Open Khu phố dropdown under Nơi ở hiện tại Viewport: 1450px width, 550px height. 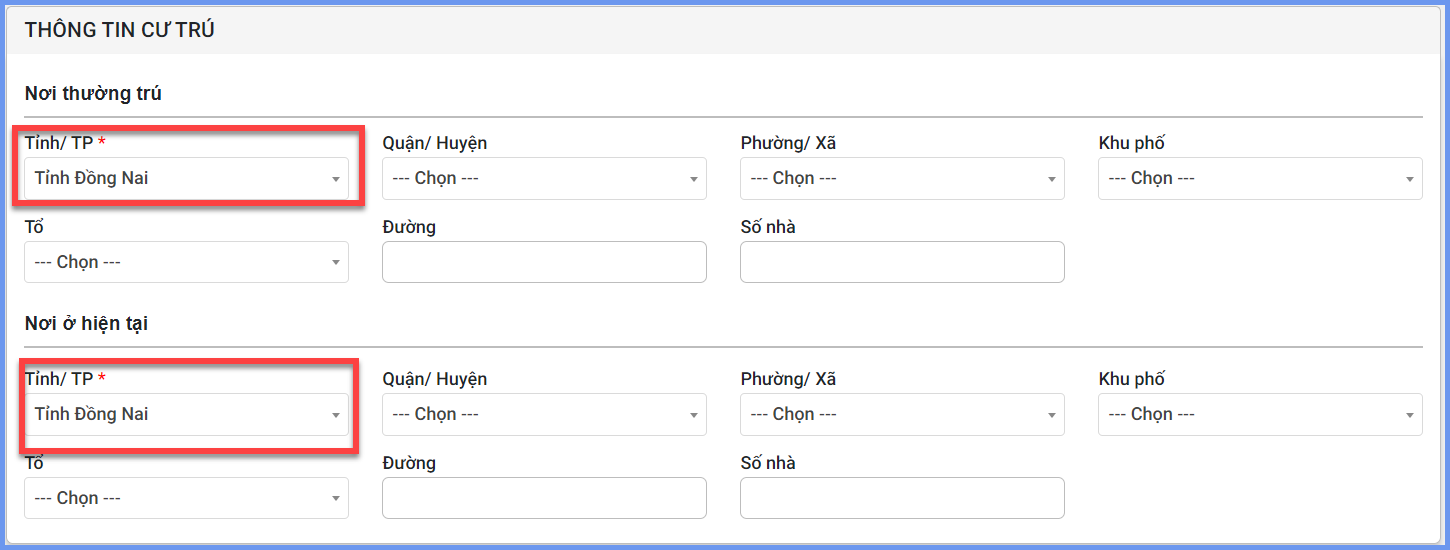(x=1260, y=415)
